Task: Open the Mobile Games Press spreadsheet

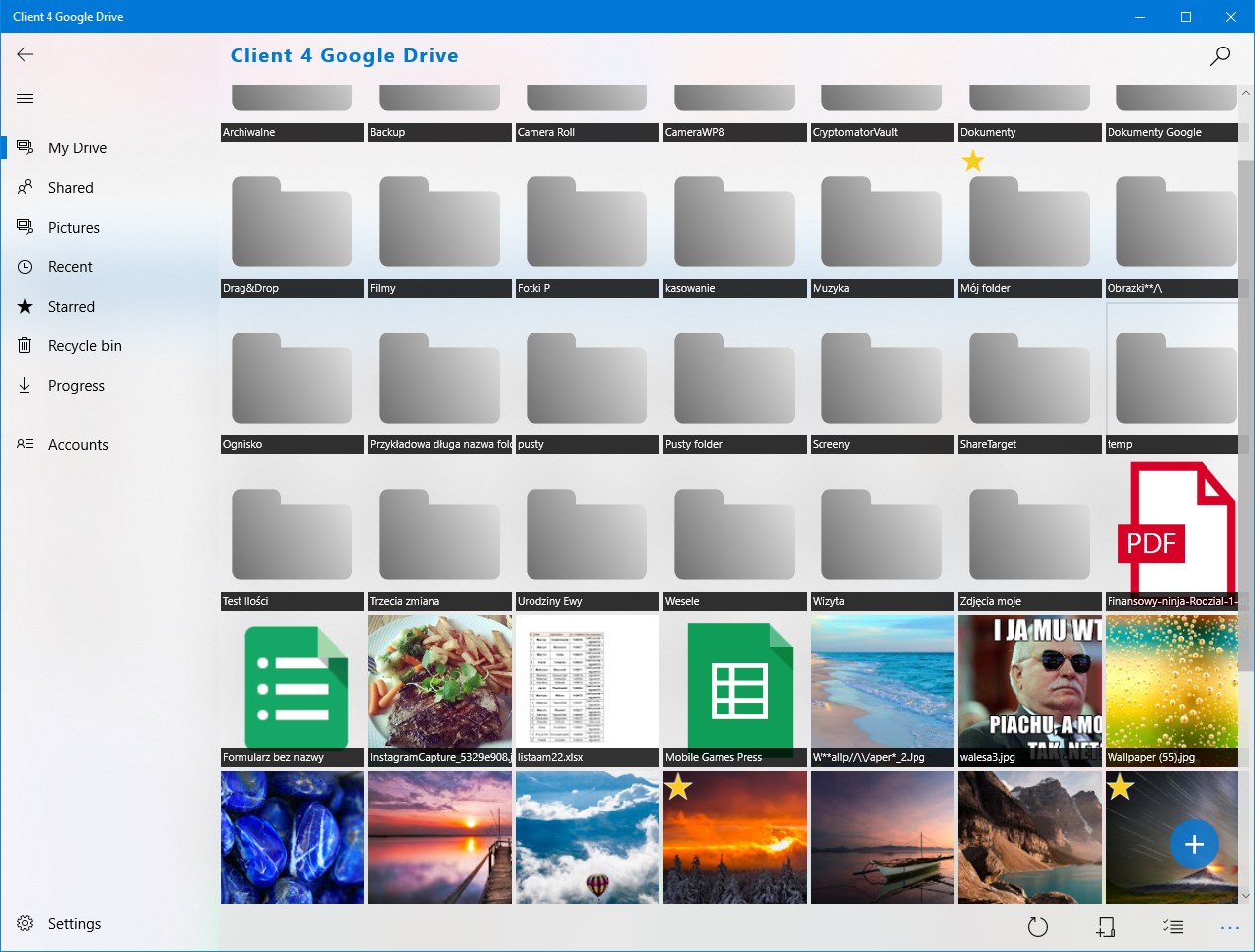Action: tap(734, 691)
